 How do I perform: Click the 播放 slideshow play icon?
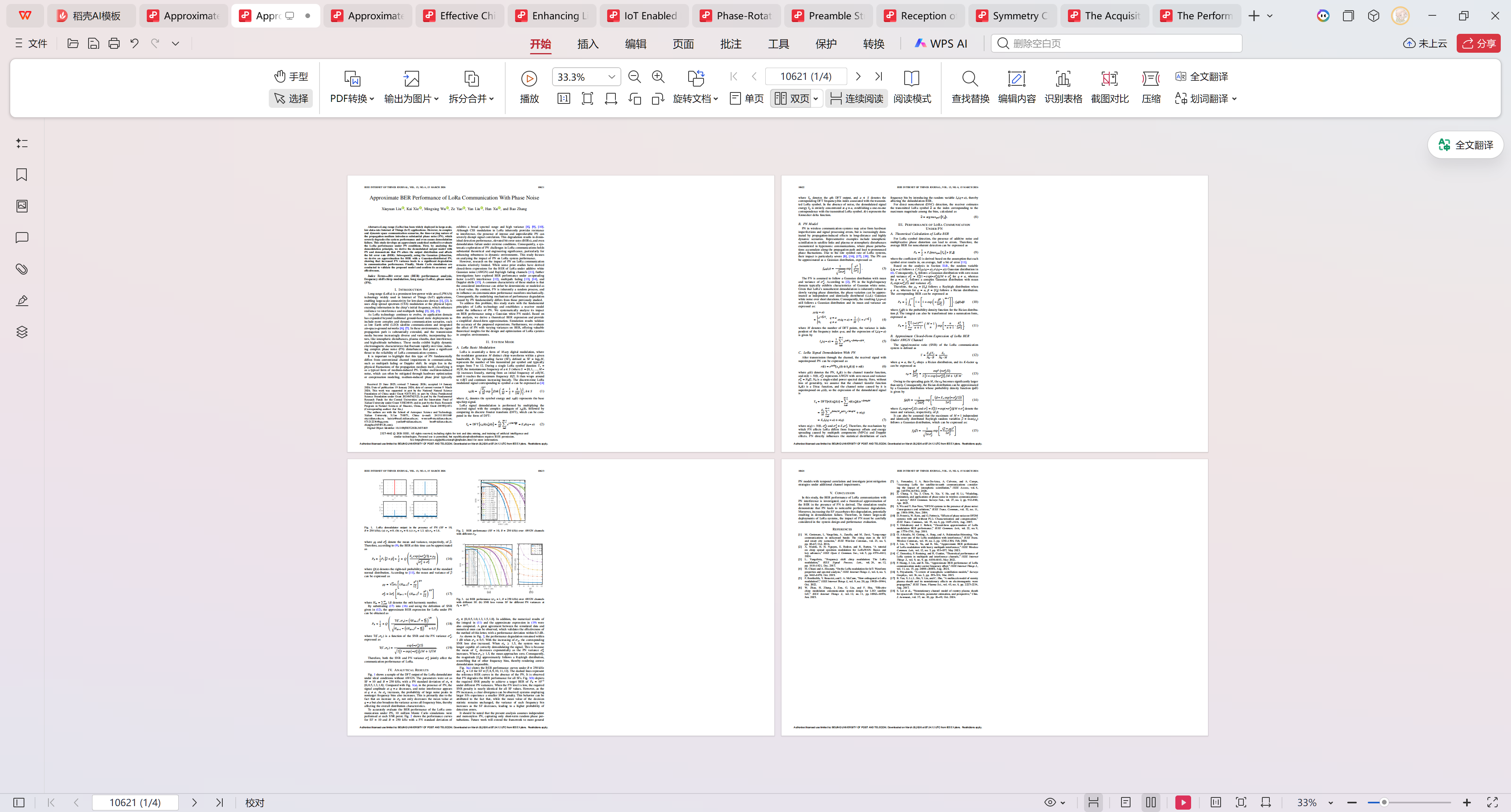click(x=528, y=79)
